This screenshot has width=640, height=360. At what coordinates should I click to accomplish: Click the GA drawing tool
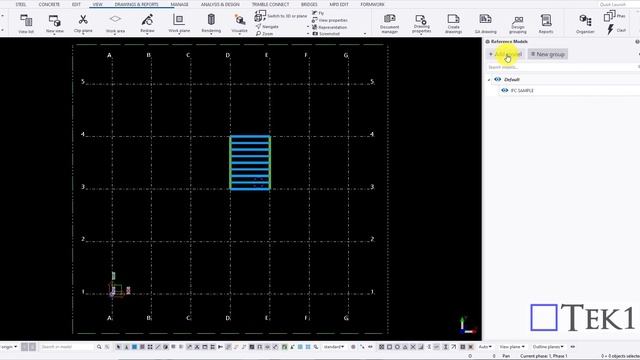coord(485,24)
